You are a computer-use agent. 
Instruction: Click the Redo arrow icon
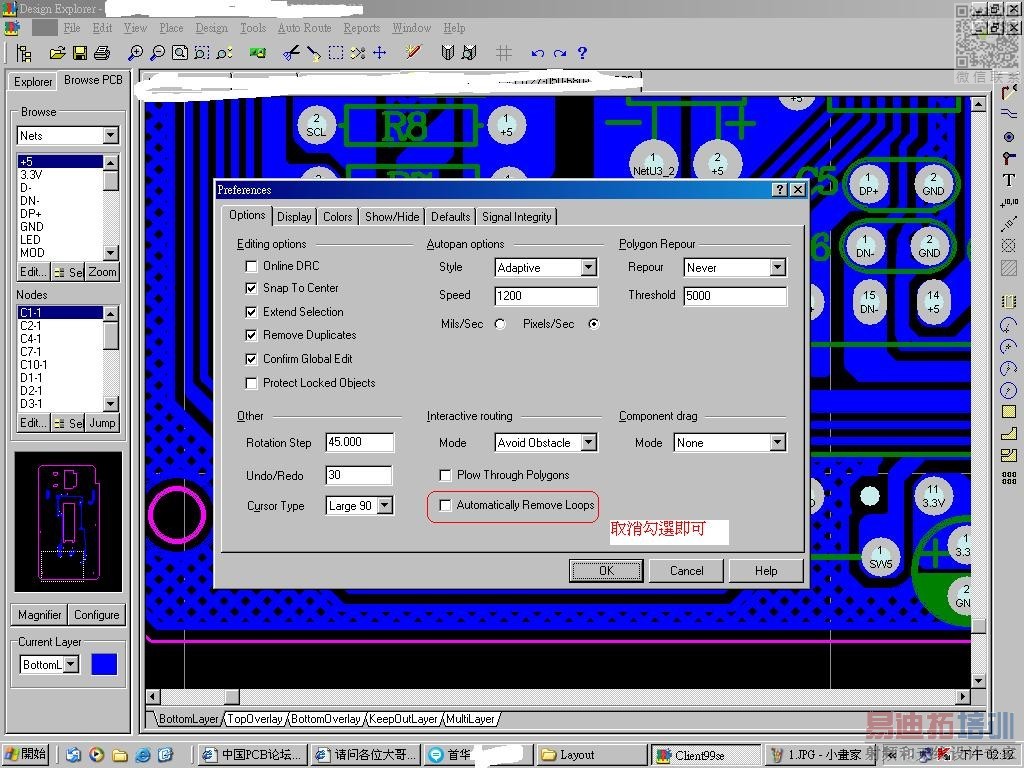pyautogui.click(x=560, y=53)
